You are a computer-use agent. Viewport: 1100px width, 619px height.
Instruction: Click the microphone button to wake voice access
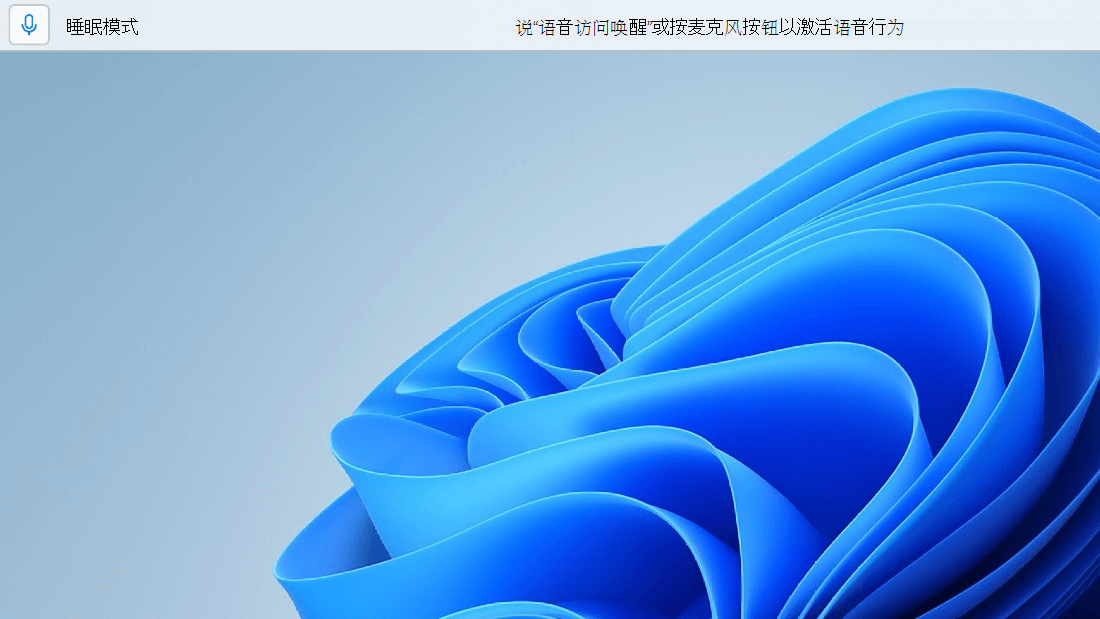29,25
